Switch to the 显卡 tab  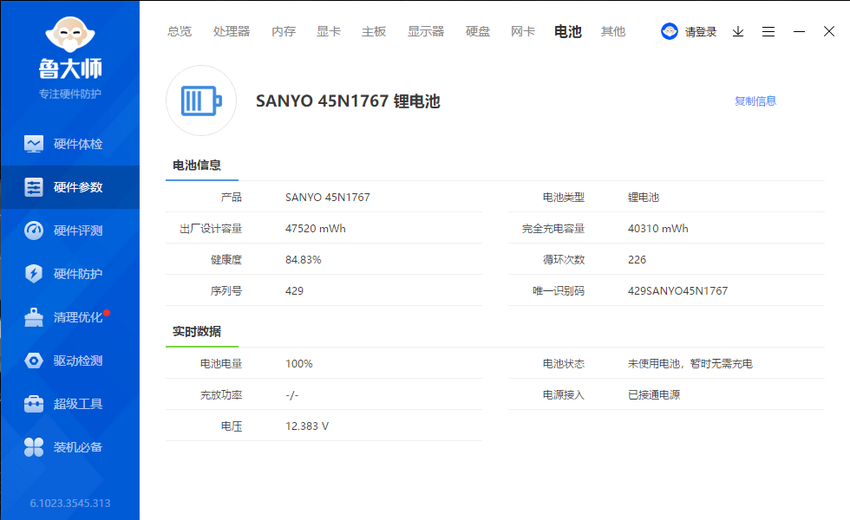[x=329, y=31]
